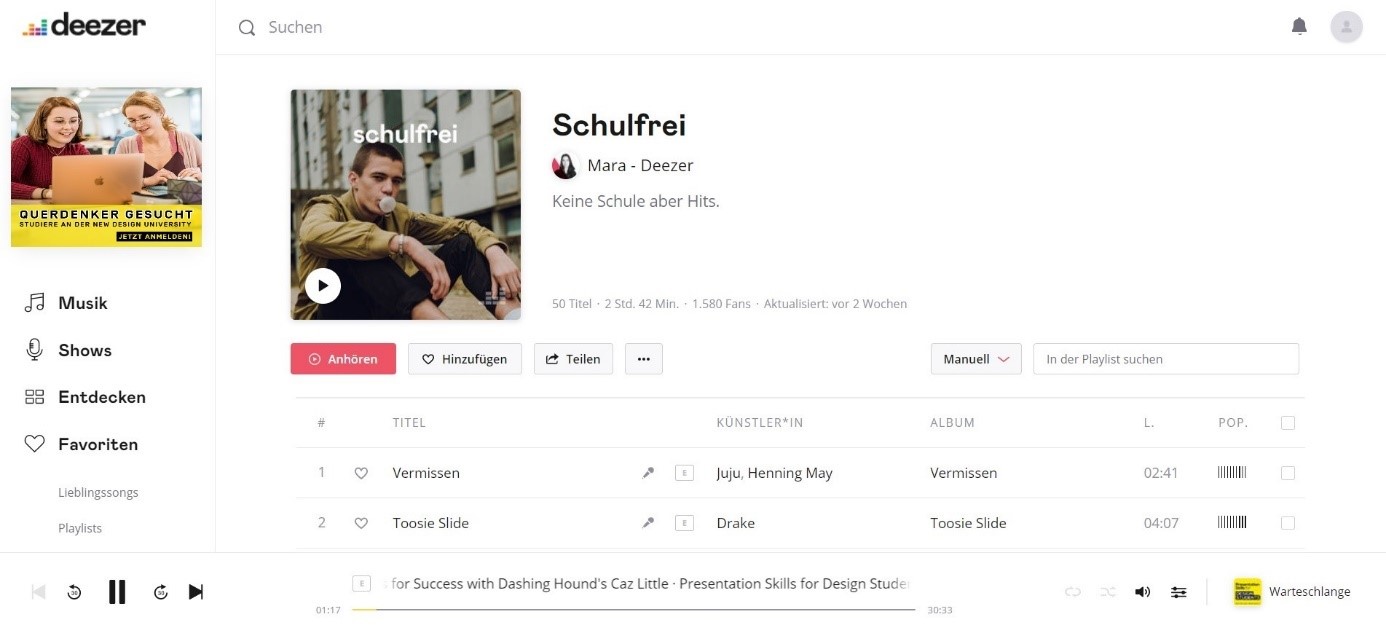Toggle the shuffle playback icon

[x=1107, y=592]
